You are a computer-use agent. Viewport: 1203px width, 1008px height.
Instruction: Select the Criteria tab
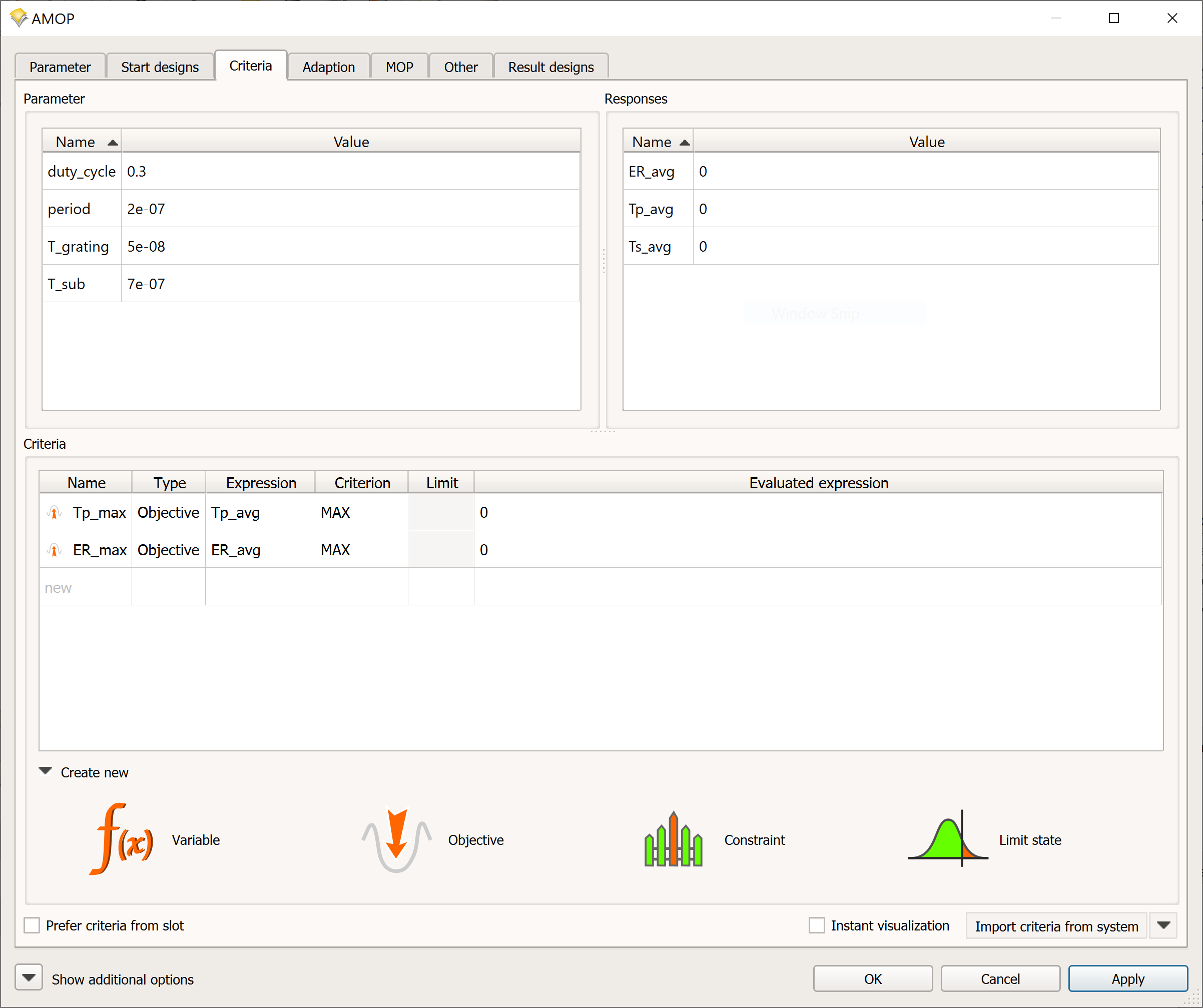[x=251, y=66]
